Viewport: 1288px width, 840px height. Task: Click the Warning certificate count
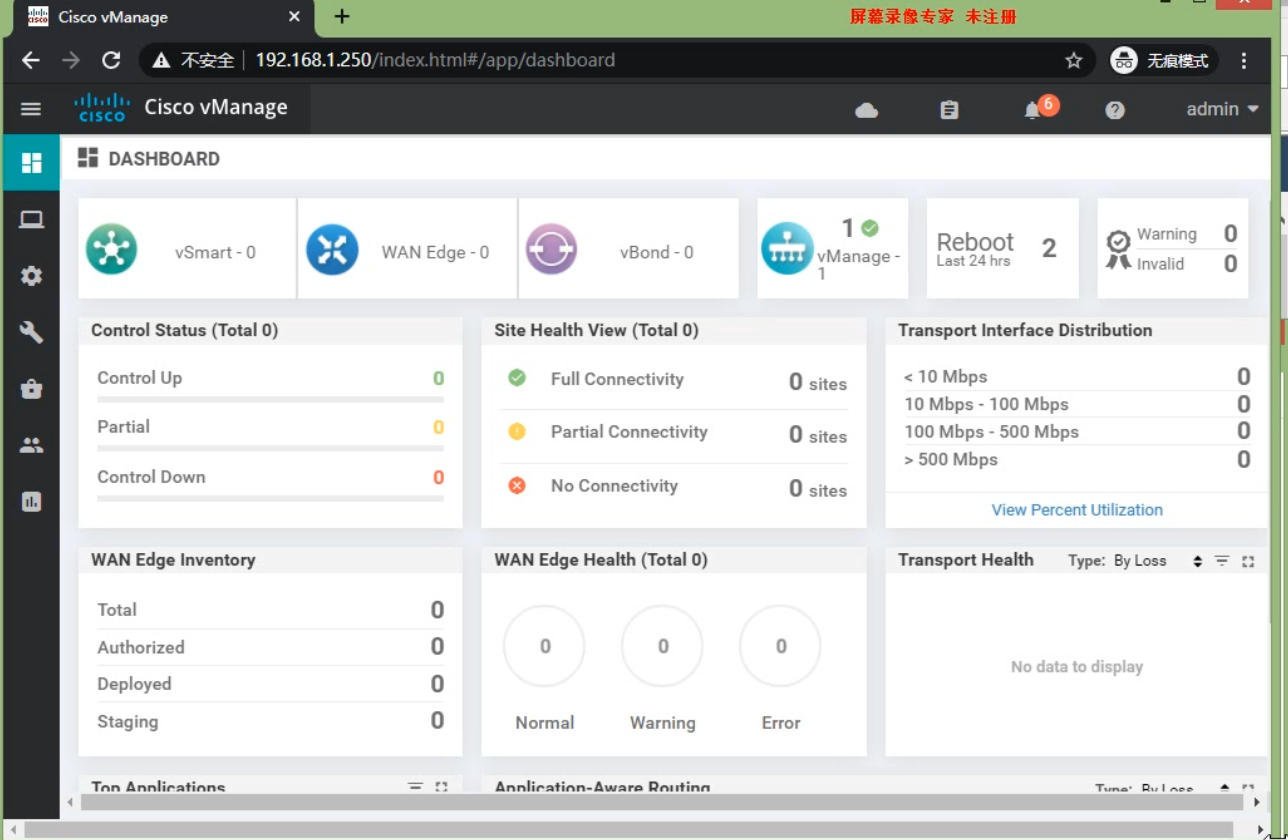pyautogui.click(x=1230, y=234)
